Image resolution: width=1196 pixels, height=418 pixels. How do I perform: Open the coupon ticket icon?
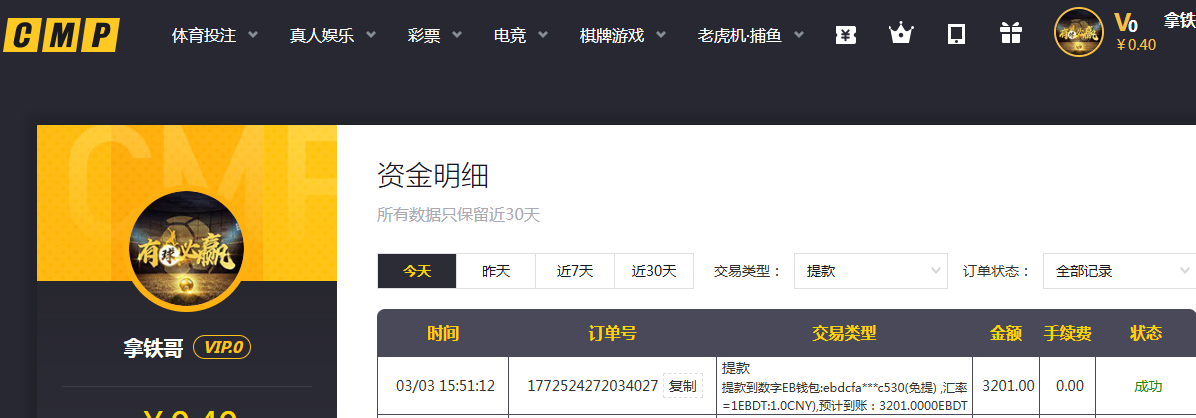coord(845,34)
